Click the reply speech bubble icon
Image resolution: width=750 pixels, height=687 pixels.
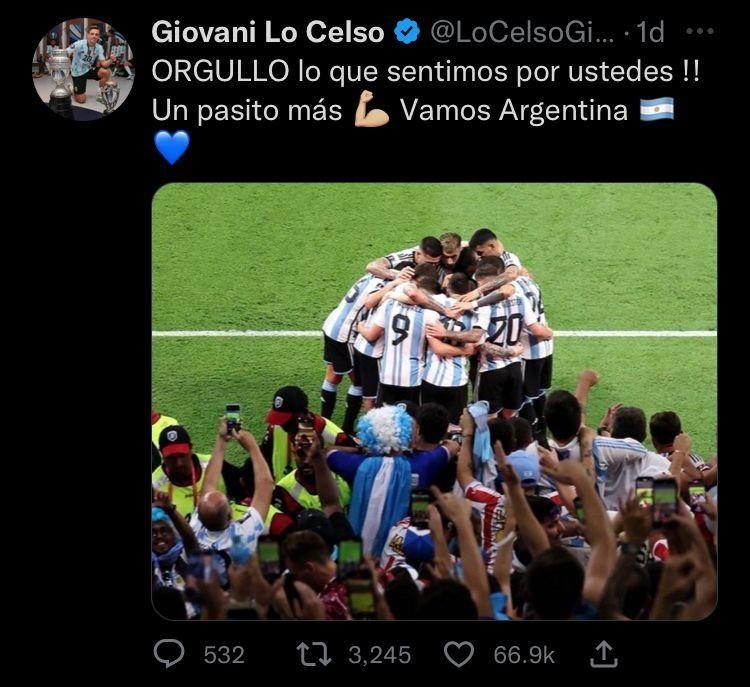(169, 654)
